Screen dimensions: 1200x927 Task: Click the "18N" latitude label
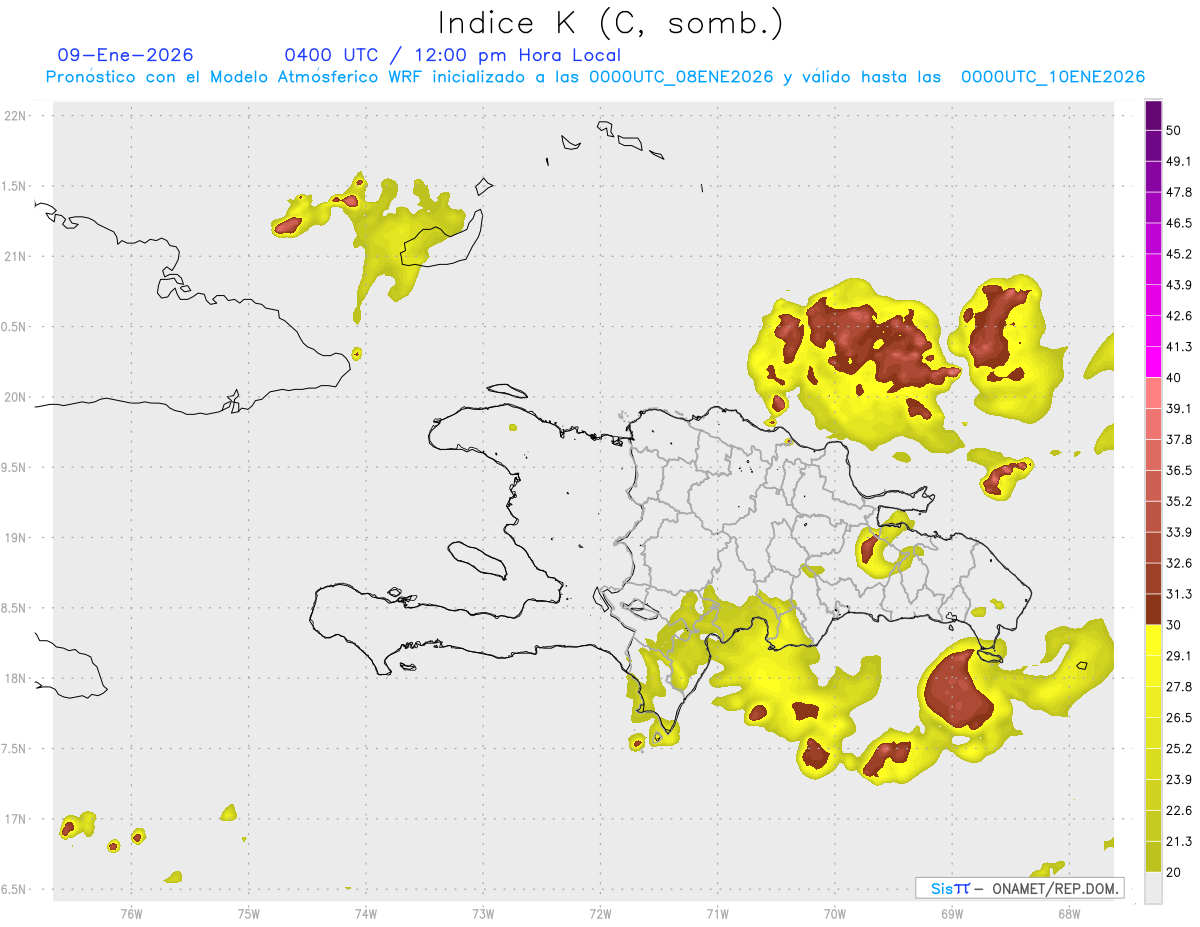coord(16,678)
